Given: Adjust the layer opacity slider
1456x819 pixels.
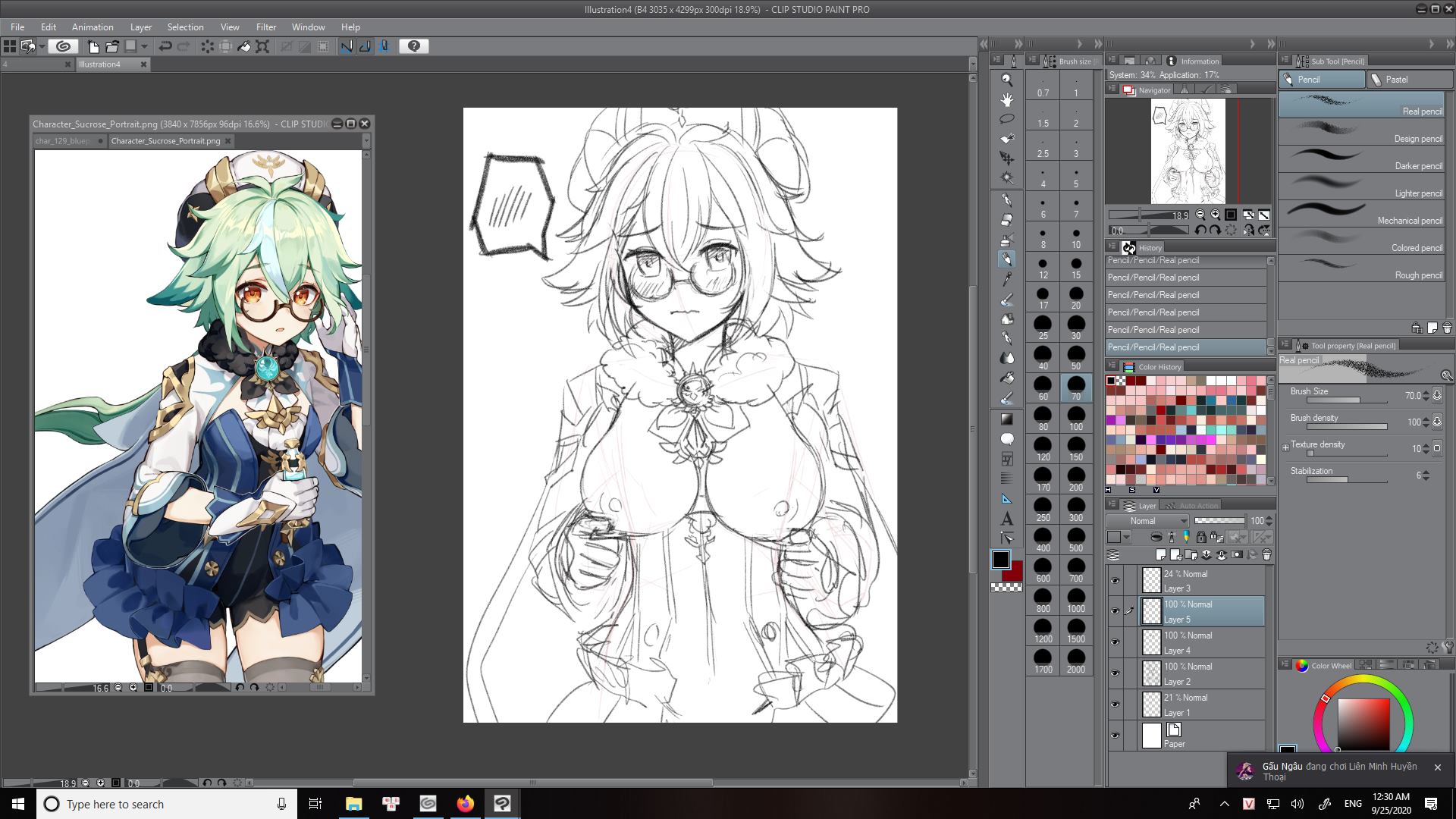Looking at the screenshot, I should pos(1219,521).
